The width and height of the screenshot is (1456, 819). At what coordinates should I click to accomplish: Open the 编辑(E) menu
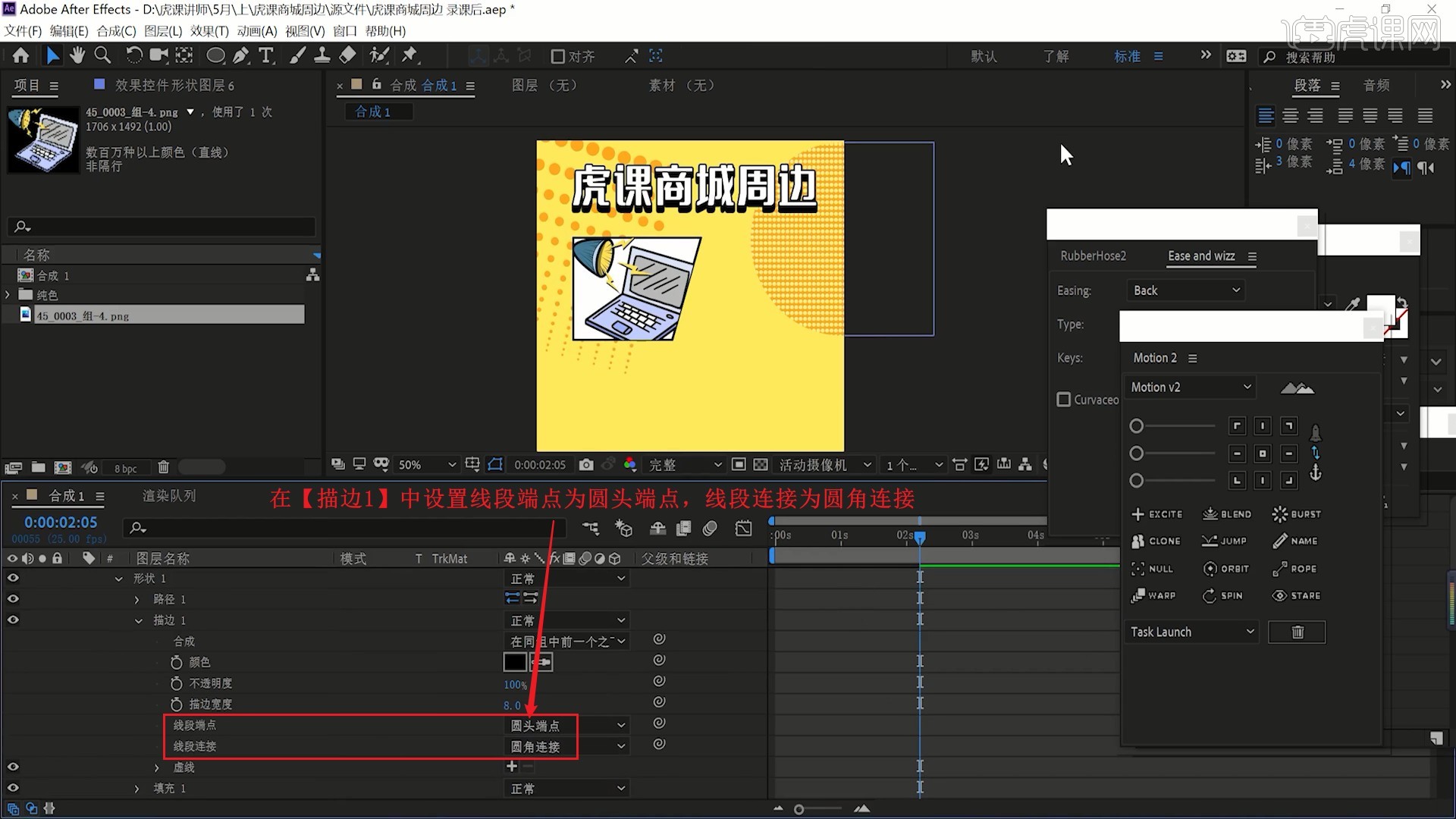click(x=69, y=31)
